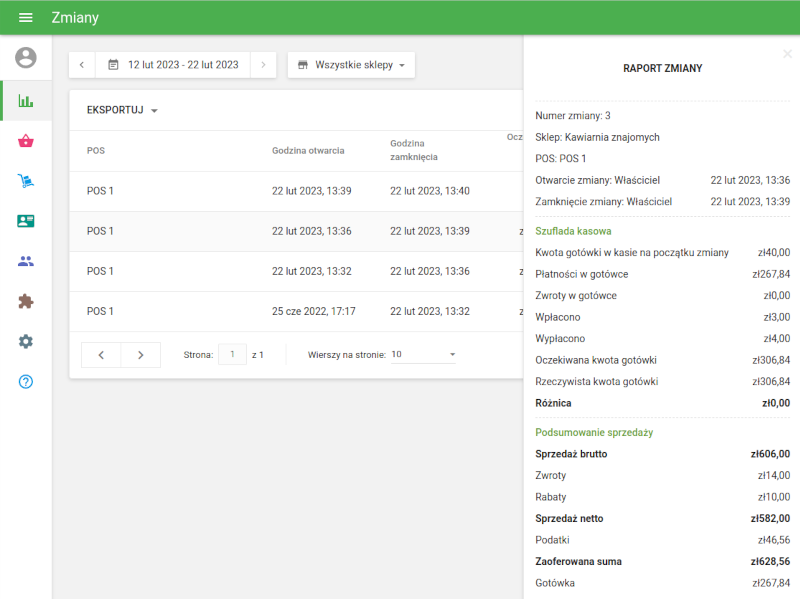Close the Raport zmiany panel
800x599 pixels.
[x=787, y=54]
